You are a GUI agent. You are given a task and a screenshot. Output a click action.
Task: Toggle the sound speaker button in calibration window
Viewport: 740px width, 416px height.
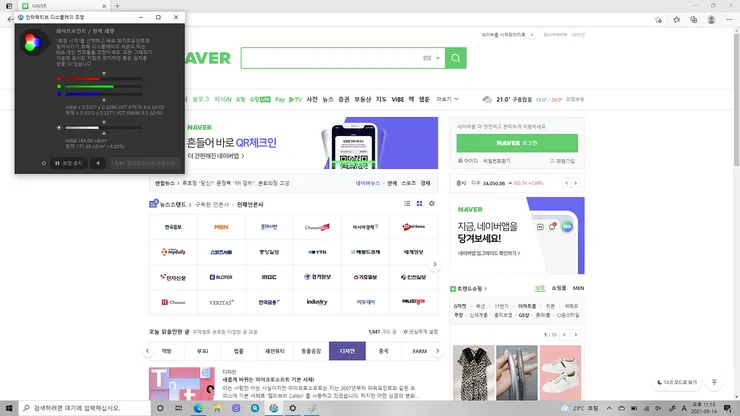click(98, 163)
